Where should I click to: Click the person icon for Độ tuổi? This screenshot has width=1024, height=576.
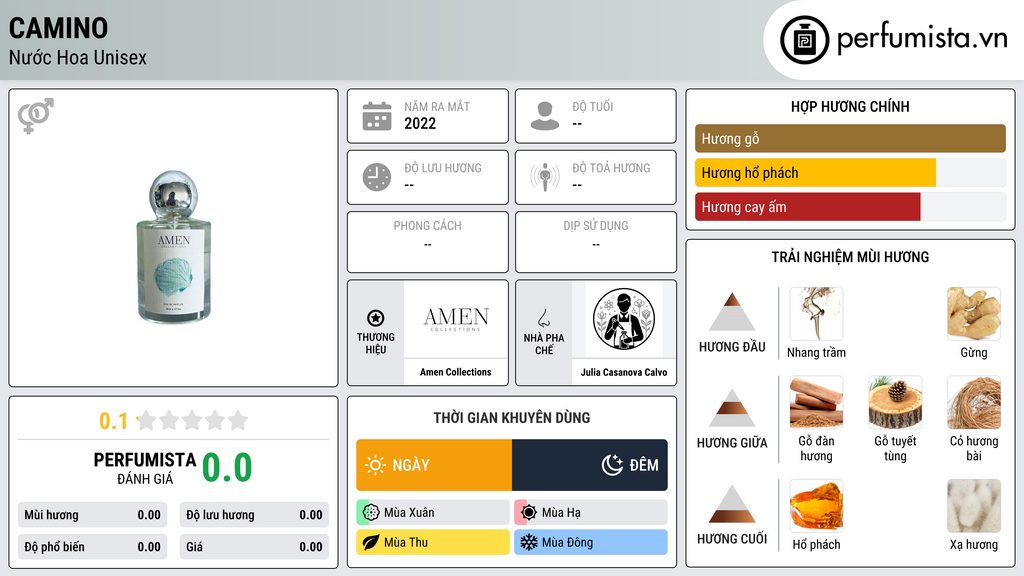(545, 116)
